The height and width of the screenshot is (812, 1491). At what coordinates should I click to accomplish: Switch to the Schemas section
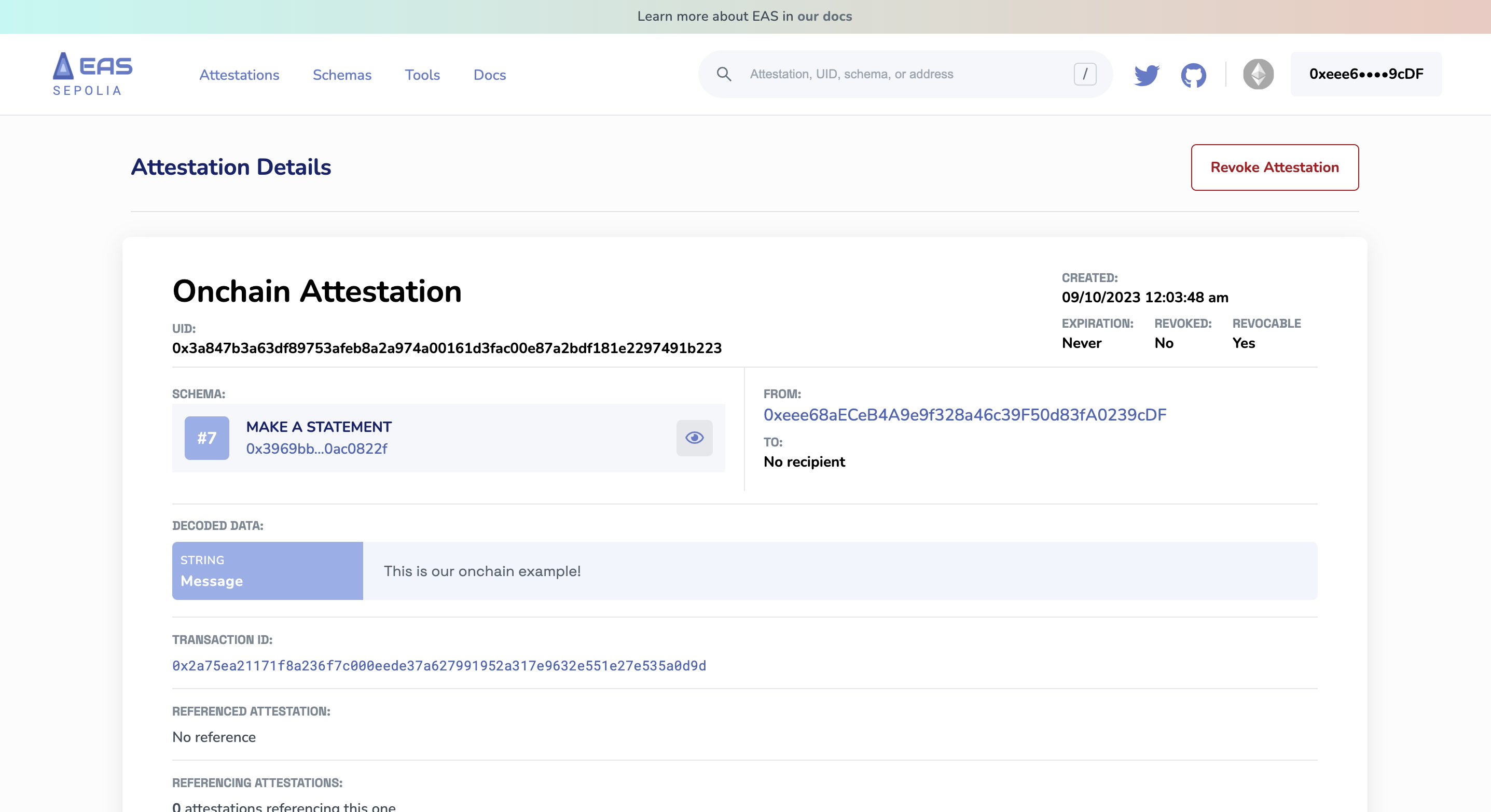point(341,75)
